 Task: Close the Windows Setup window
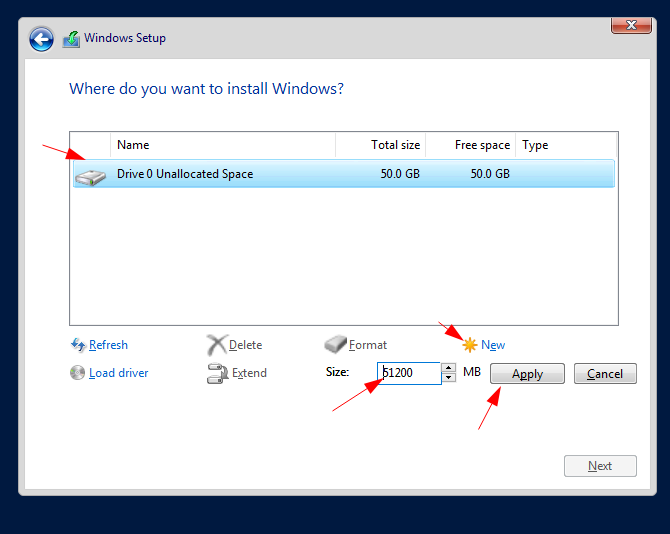point(631,25)
